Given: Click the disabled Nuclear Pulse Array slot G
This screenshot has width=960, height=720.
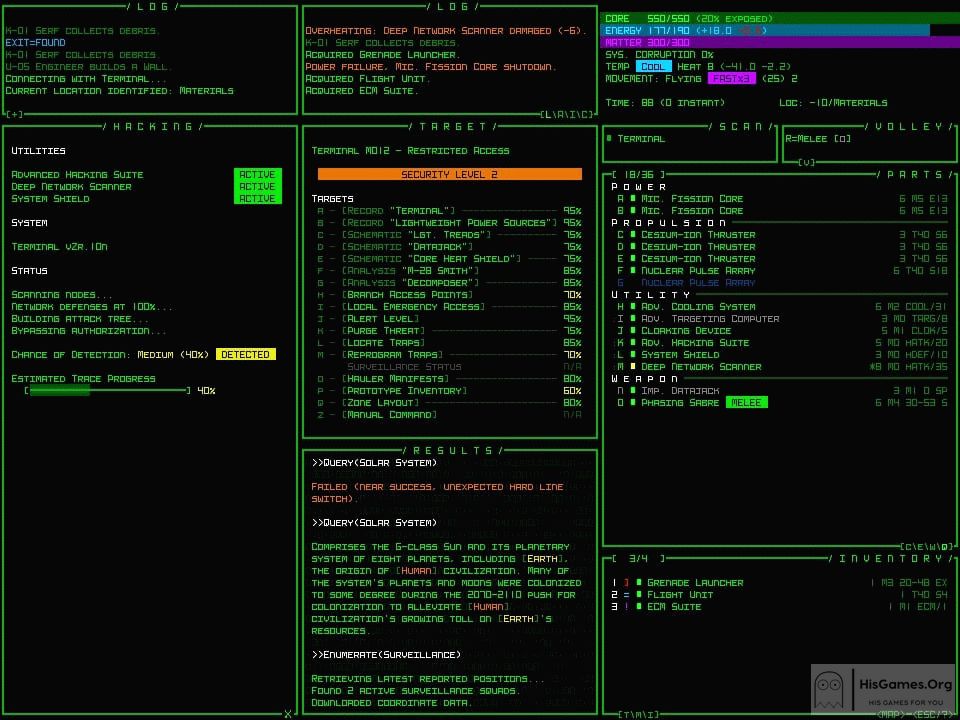Looking at the screenshot, I should pyautogui.click(x=686, y=283).
